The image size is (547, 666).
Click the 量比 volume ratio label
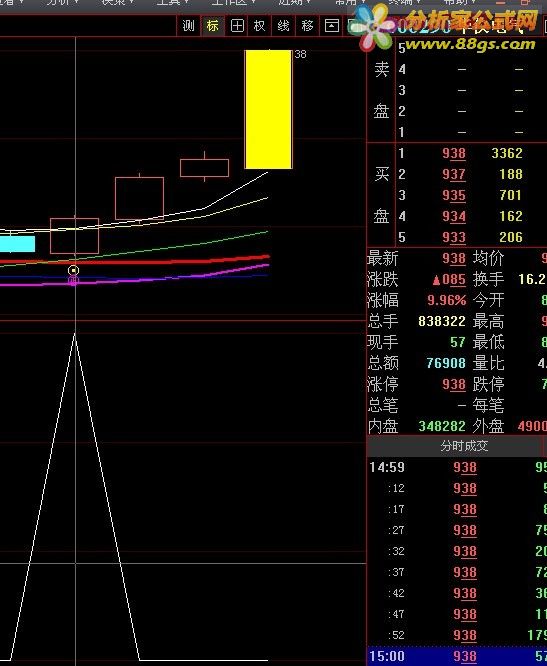click(488, 363)
